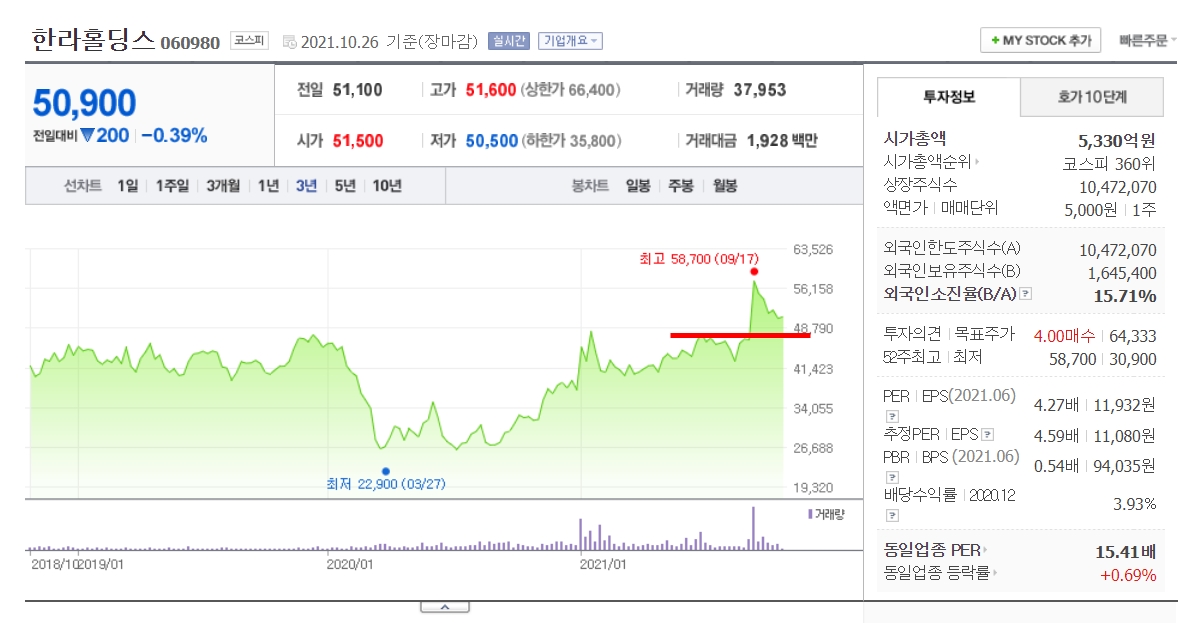Click the 4.00매수 investment opinion value
This screenshot has height=623, width=1179.
(1064, 336)
